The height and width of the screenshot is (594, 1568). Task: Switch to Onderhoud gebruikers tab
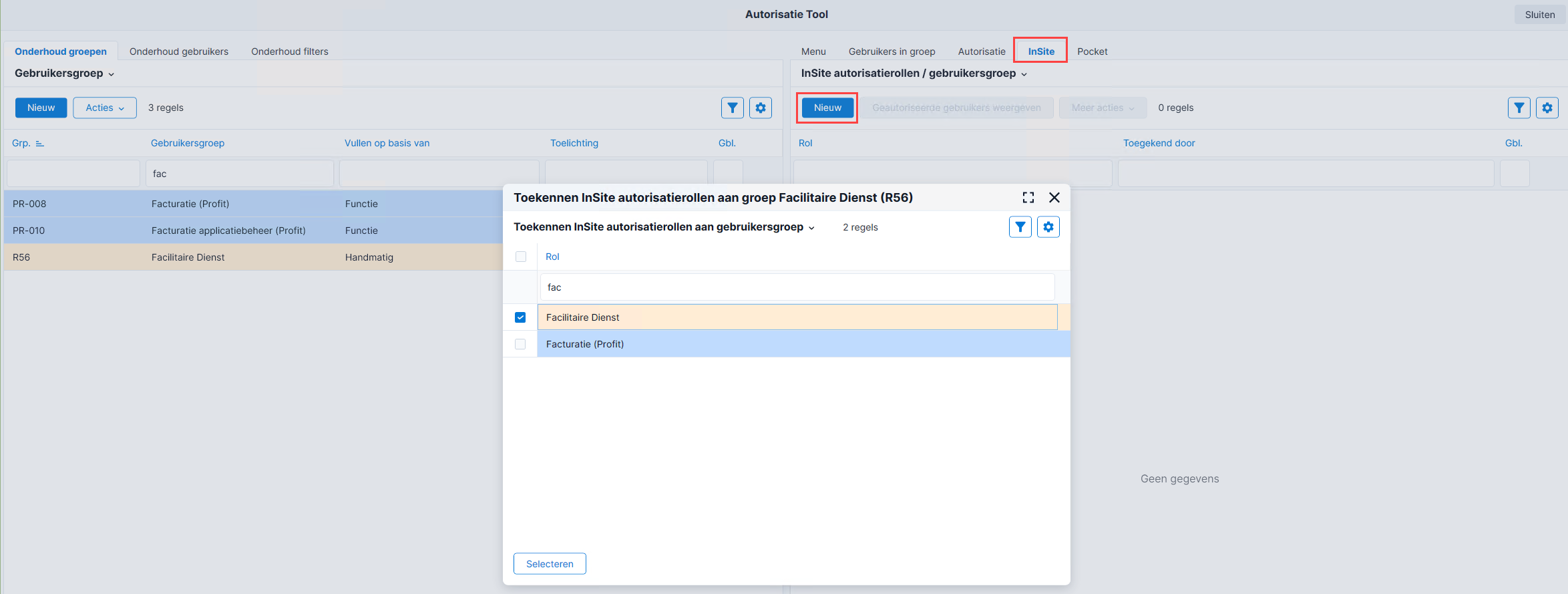click(179, 51)
